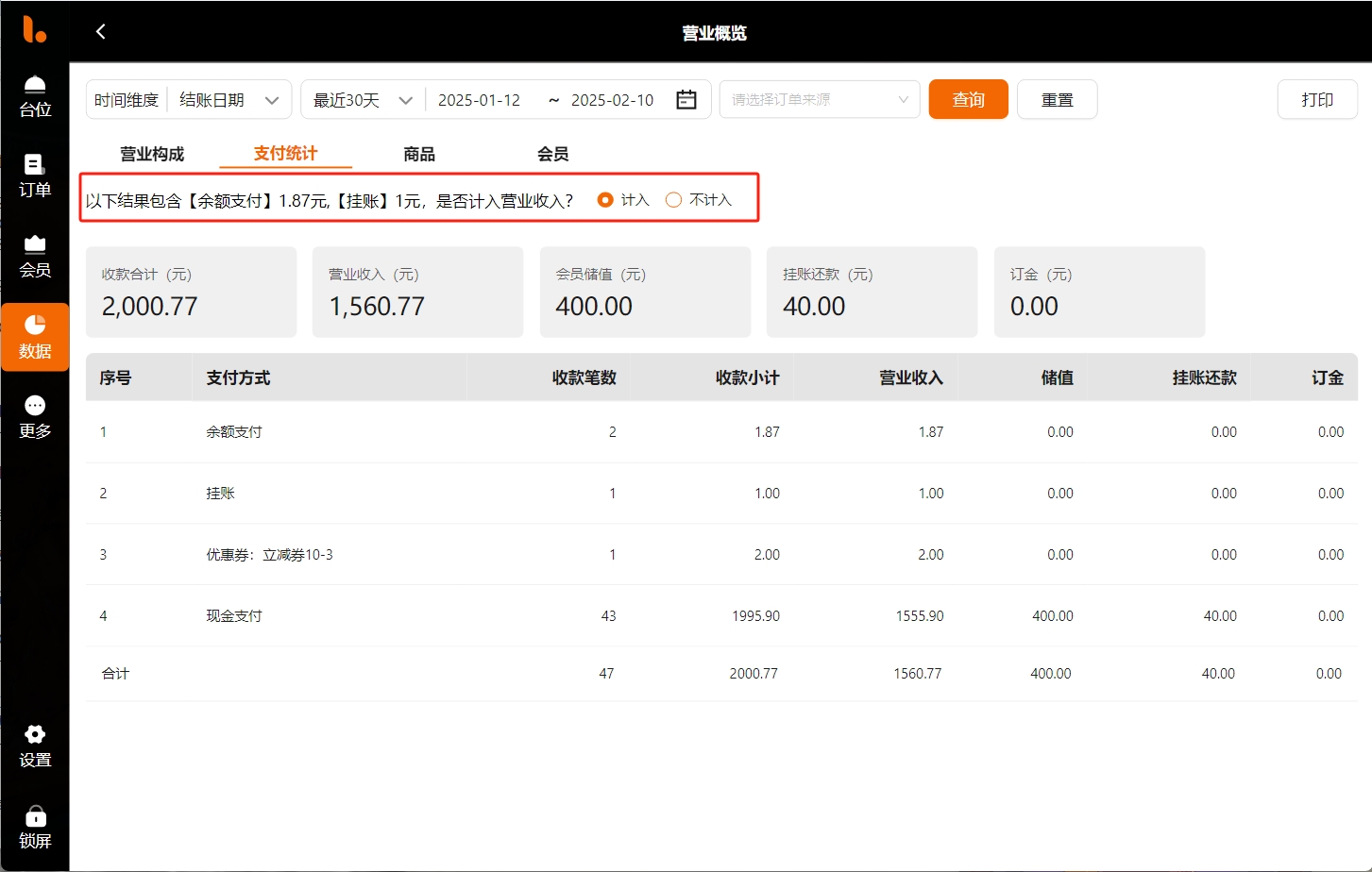Click the 43 payment count cell
1372x872 pixels.
[608, 616]
